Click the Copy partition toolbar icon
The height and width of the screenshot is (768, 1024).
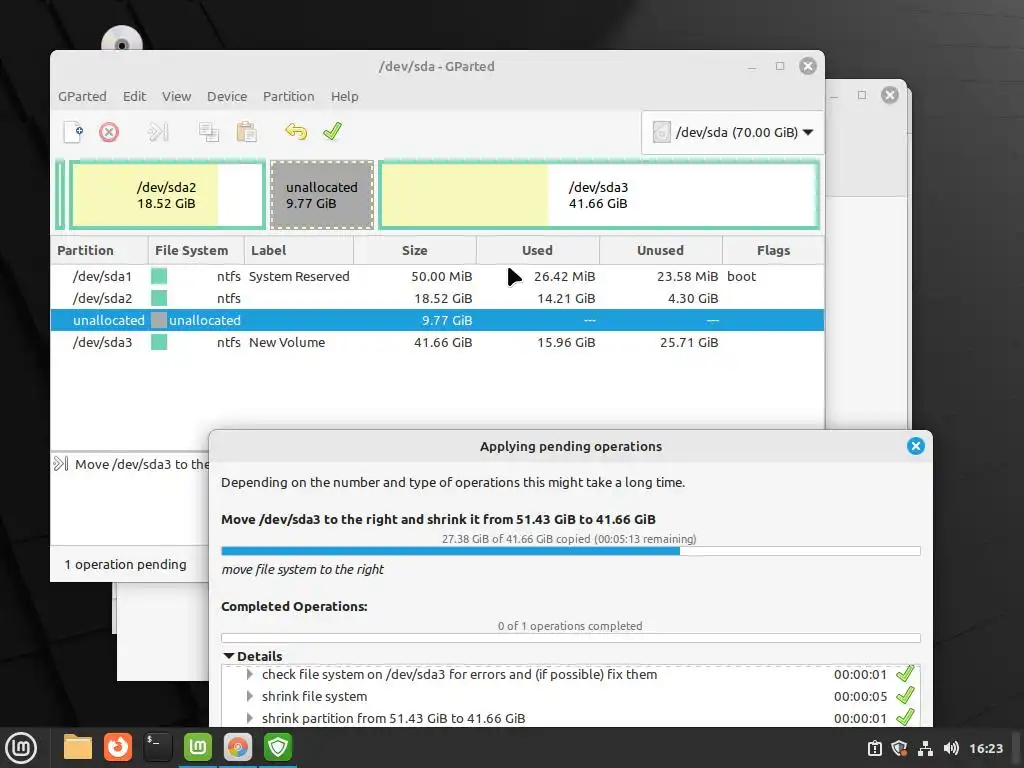209,132
